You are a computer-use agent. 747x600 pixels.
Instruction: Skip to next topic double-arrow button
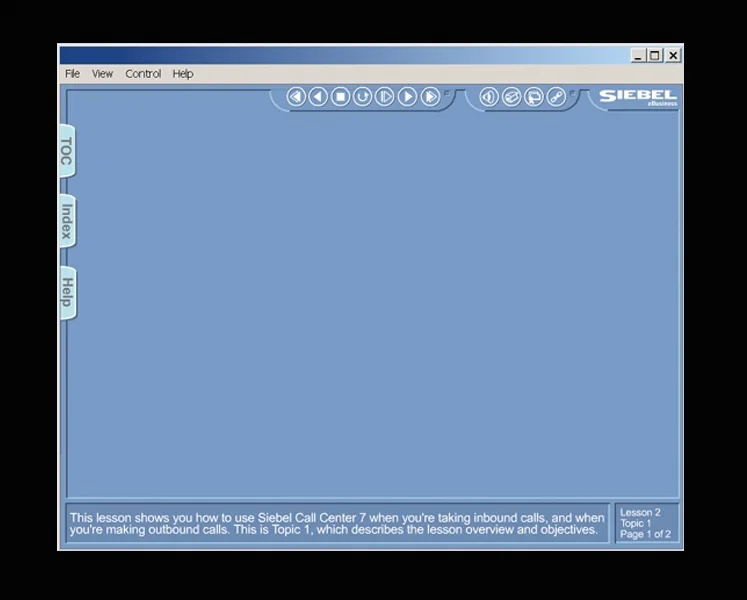pos(430,97)
